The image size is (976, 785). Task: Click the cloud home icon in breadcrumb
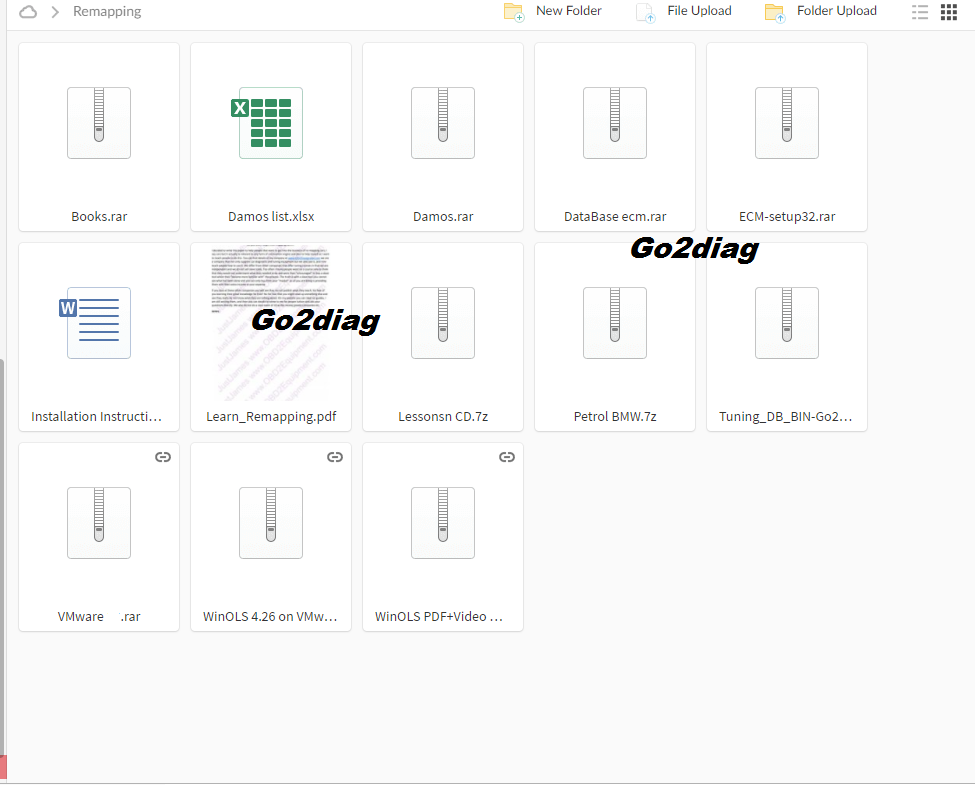(x=28, y=12)
